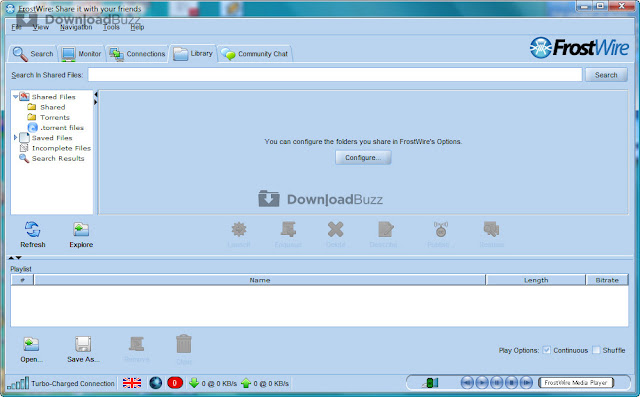Image resolution: width=640 pixels, height=397 pixels.
Task: Click the Search button beside the search field
Action: pyautogui.click(x=606, y=75)
